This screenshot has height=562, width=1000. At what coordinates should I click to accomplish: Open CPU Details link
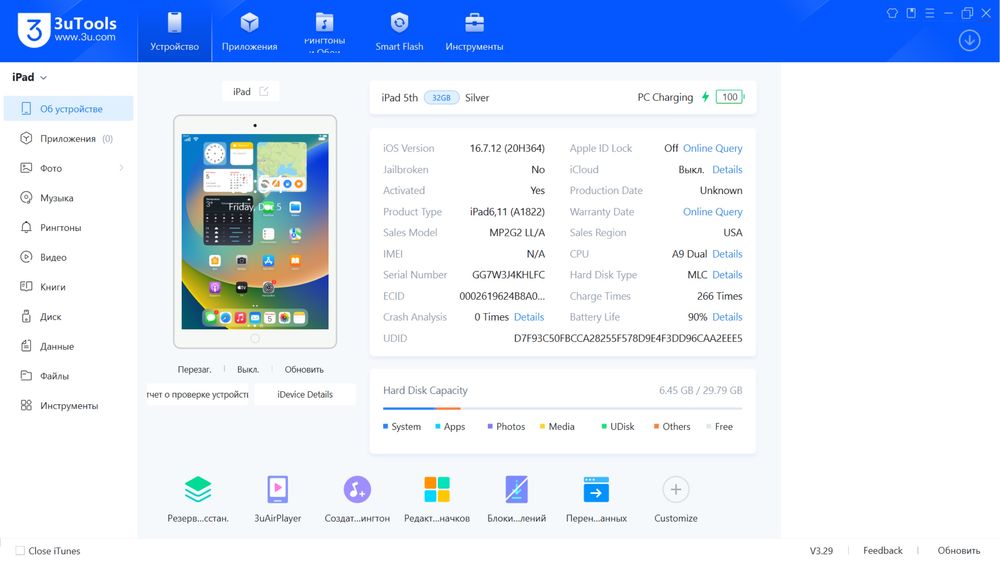727,254
